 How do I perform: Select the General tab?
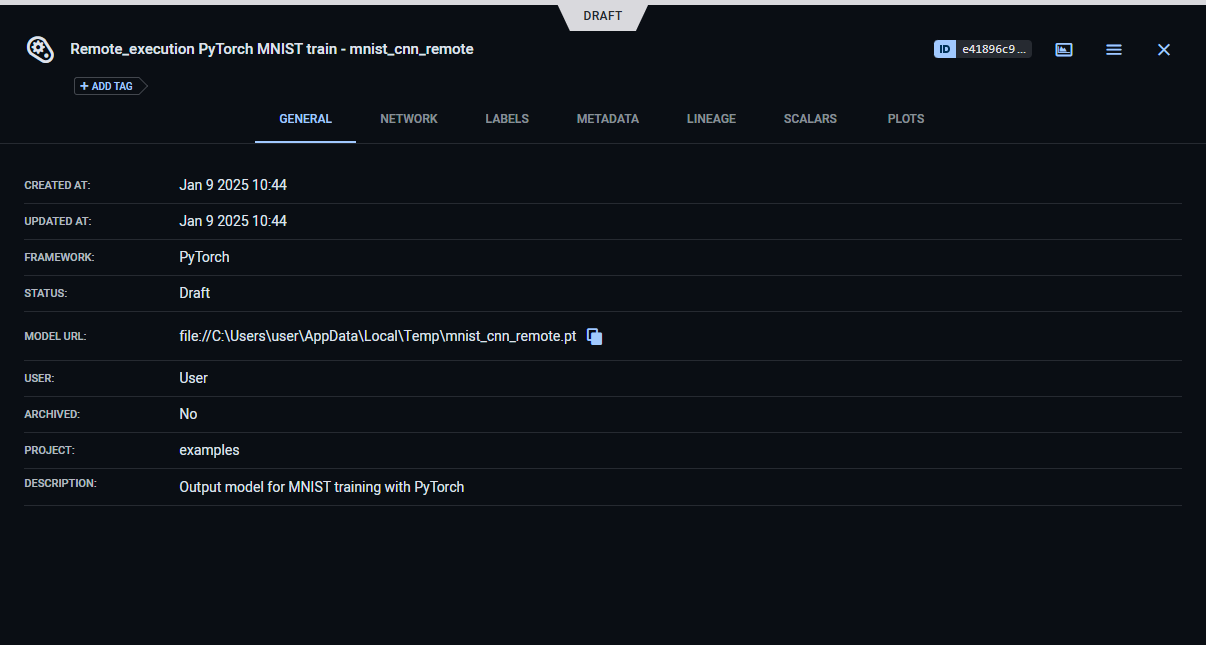click(305, 119)
